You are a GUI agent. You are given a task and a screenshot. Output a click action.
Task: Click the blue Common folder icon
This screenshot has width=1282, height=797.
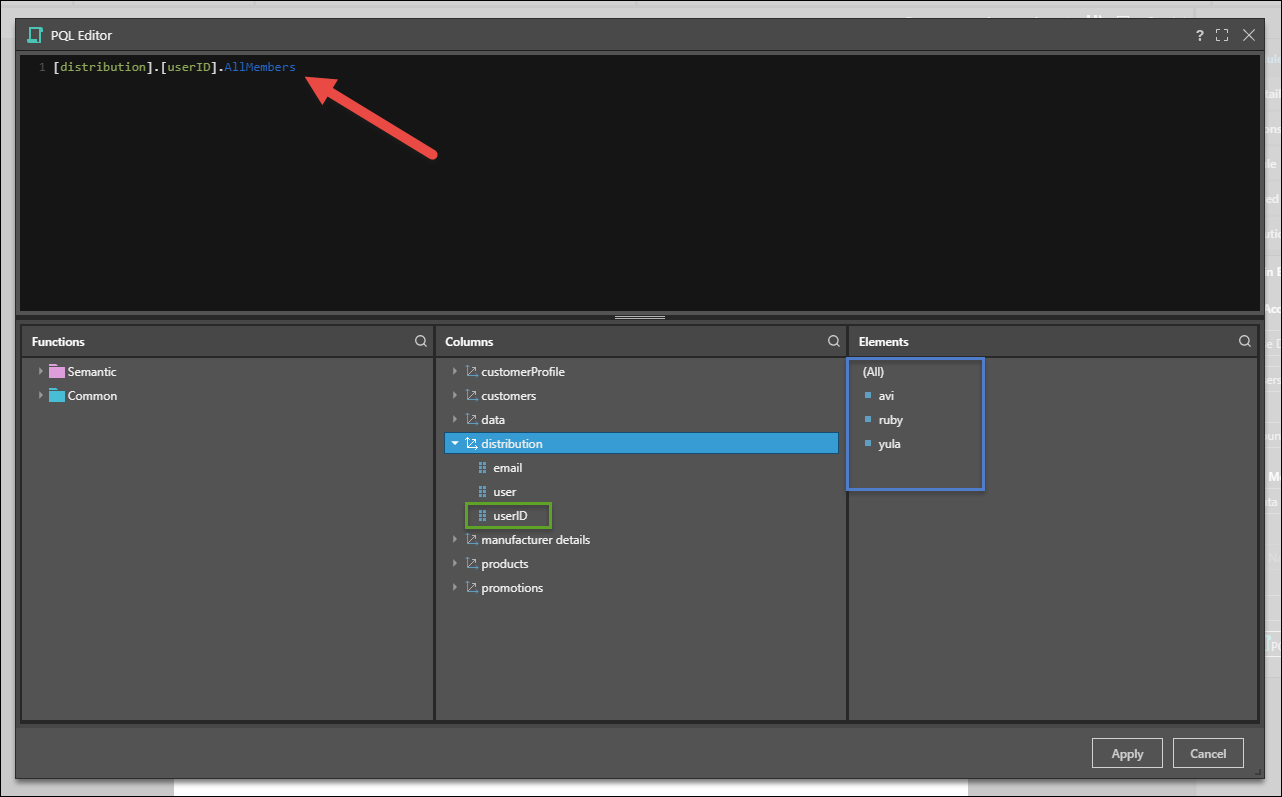point(57,396)
